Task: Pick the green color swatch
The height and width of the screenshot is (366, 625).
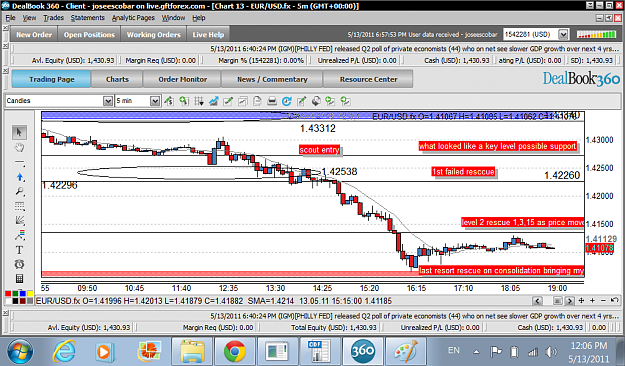Action: coord(15,293)
